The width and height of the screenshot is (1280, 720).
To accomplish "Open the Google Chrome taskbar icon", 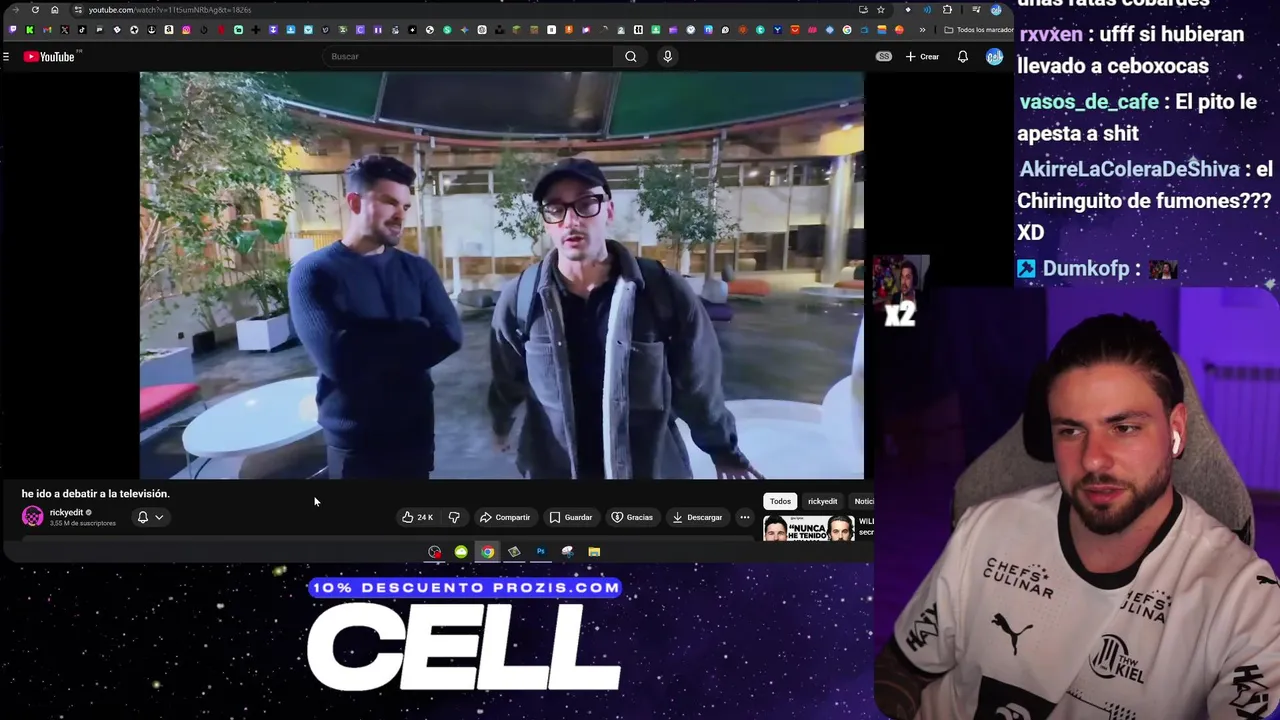I will pyautogui.click(x=487, y=552).
